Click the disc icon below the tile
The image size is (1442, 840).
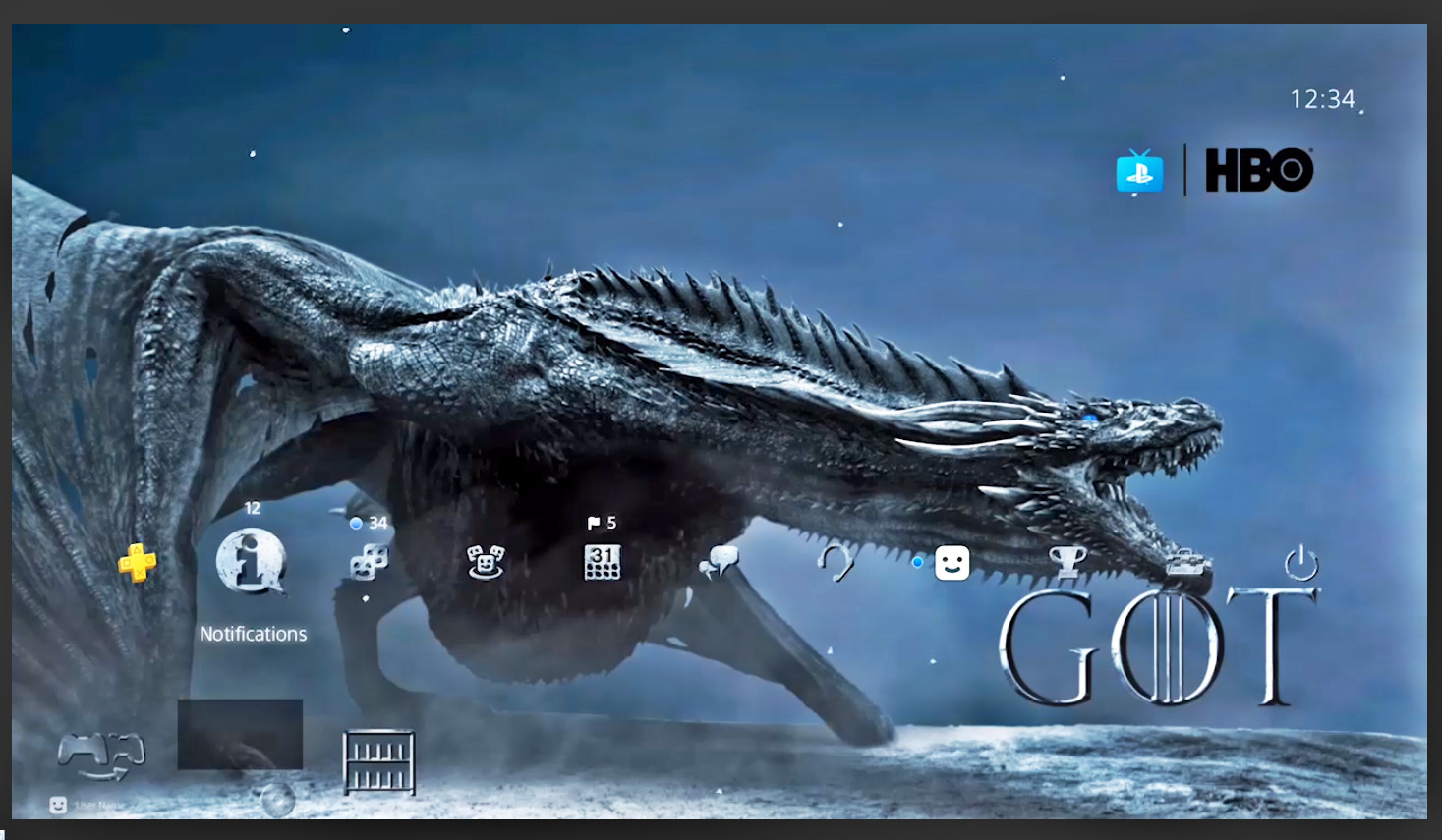coord(278,801)
